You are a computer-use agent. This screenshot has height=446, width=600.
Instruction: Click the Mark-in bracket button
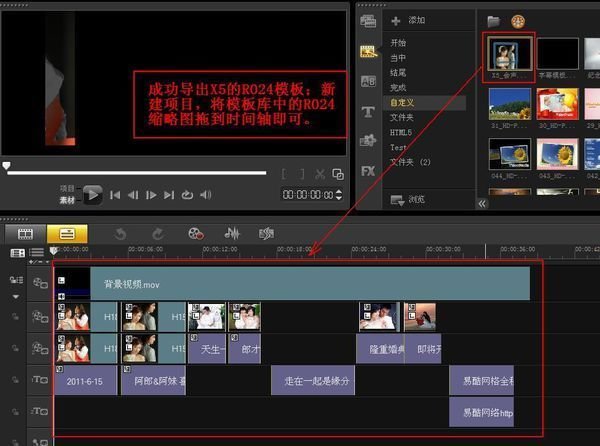(x=284, y=174)
